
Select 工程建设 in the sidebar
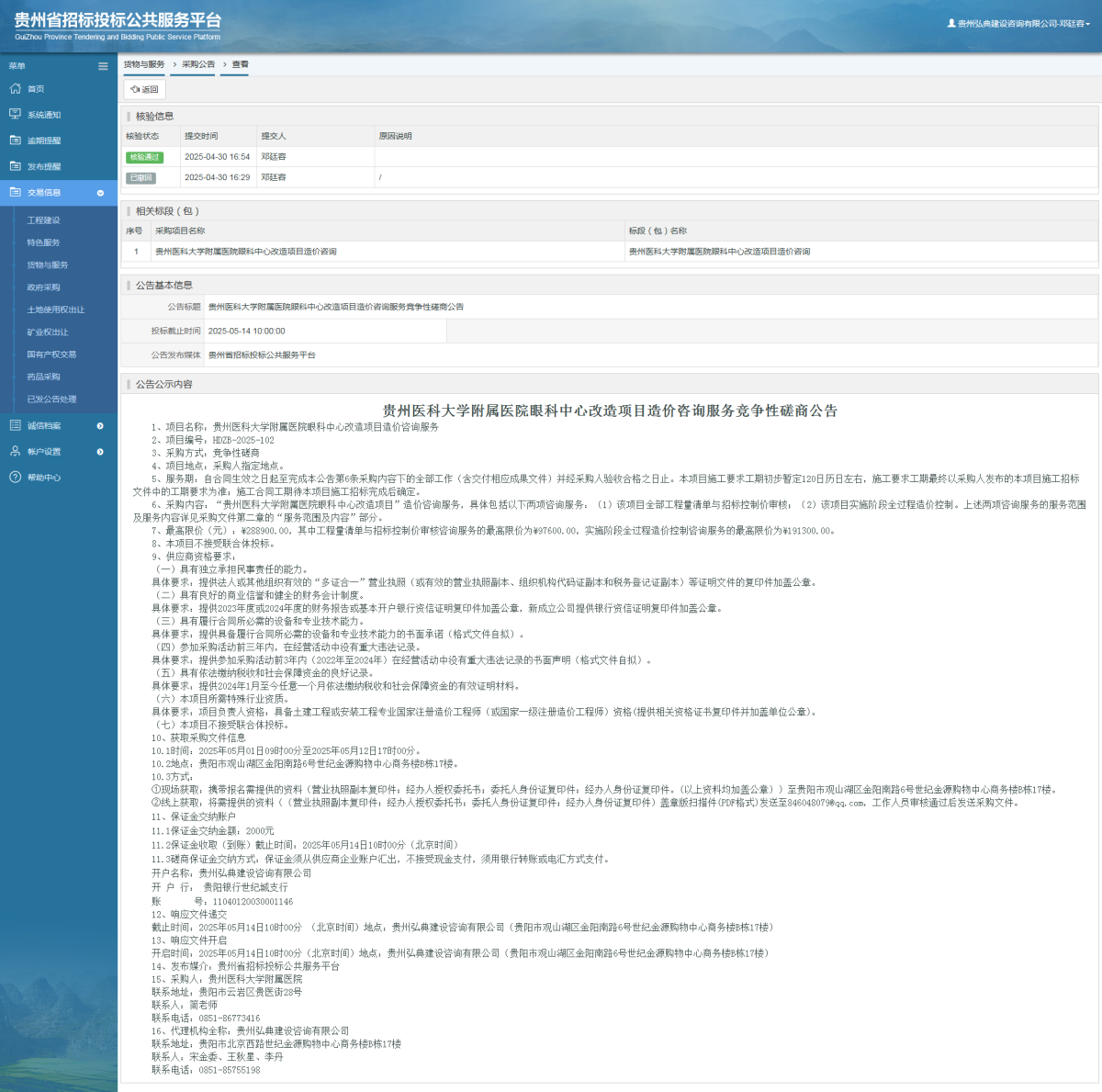(43, 220)
